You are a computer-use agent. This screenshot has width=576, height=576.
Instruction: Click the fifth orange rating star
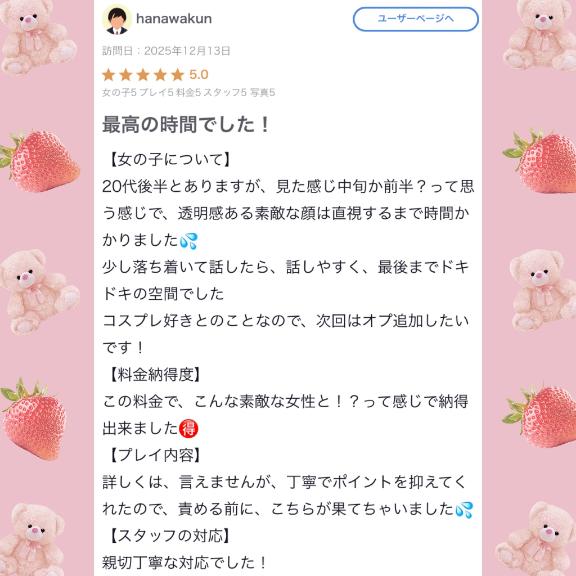tap(177, 75)
